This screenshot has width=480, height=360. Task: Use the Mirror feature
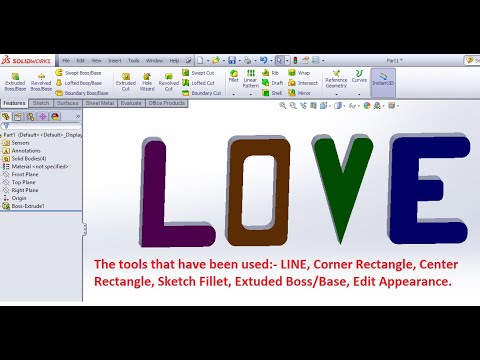tap(299, 93)
